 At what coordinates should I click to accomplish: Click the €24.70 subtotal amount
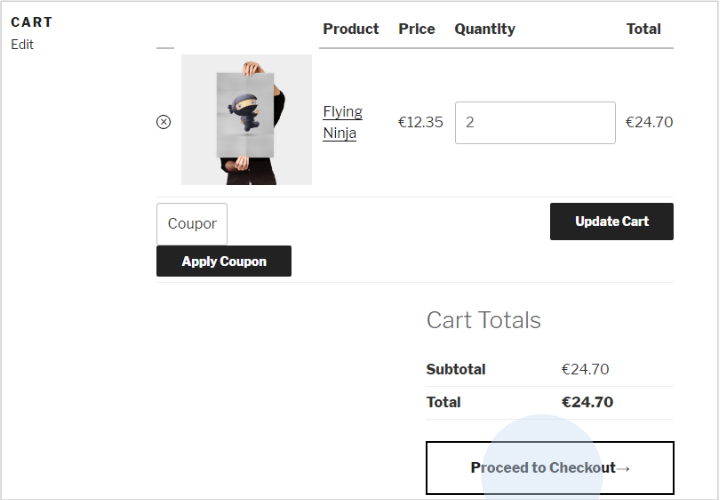[x=585, y=369]
